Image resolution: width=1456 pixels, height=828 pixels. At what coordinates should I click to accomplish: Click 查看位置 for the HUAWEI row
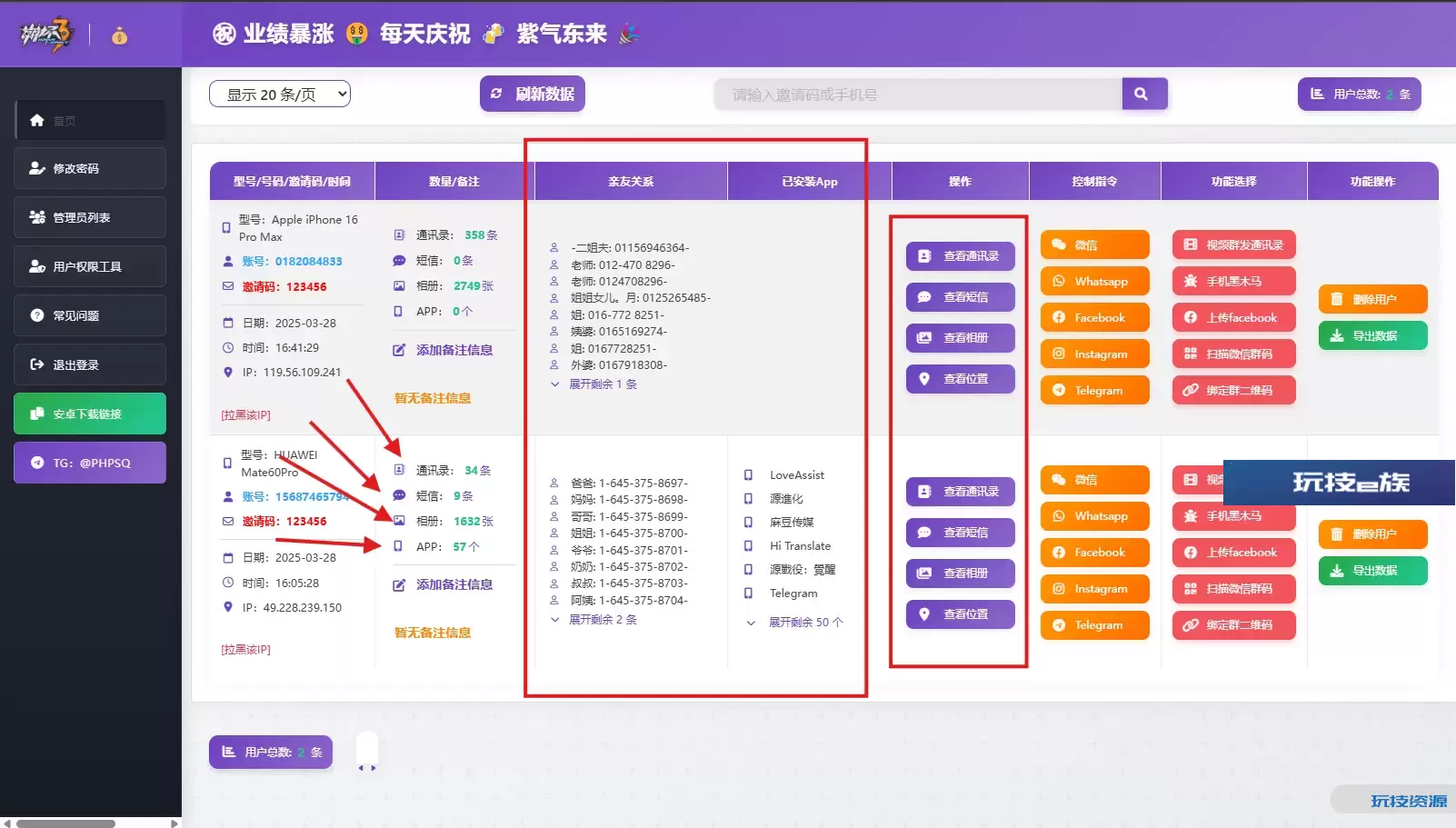(x=960, y=614)
